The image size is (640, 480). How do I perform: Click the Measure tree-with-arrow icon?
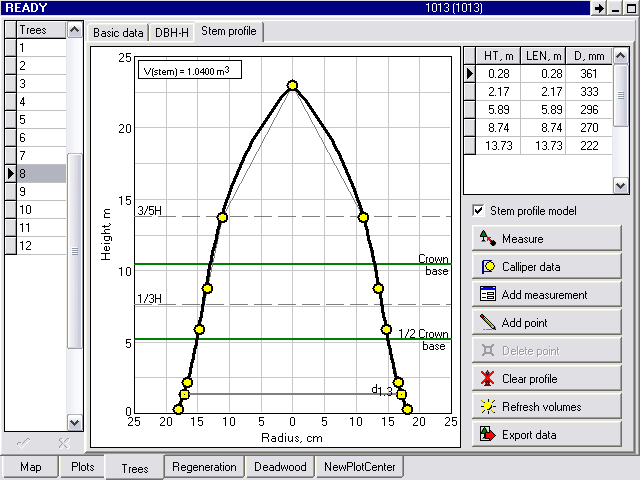pyautogui.click(x=488, y=238)
